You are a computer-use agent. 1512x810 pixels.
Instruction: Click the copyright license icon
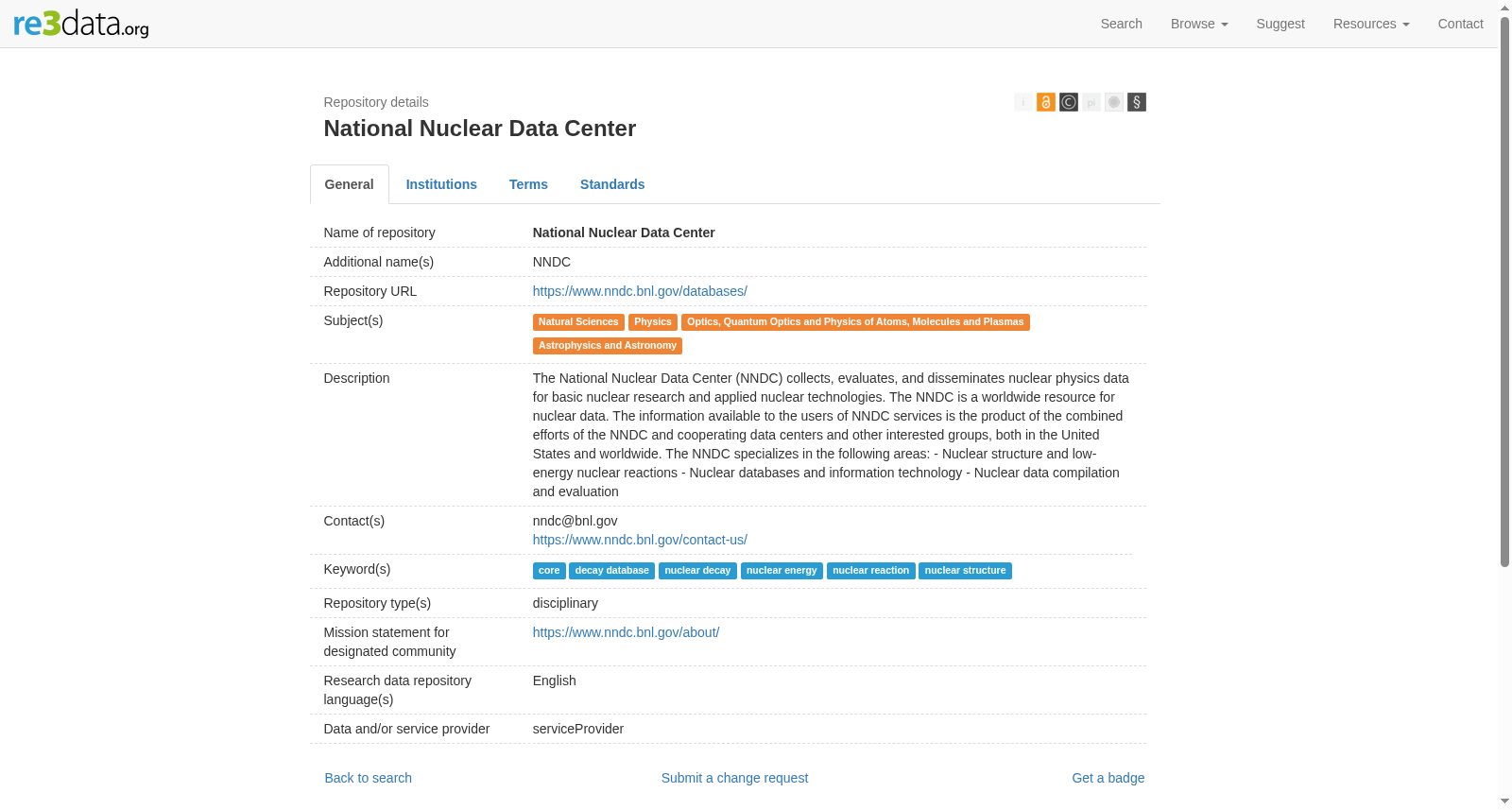coord(1068,102)
